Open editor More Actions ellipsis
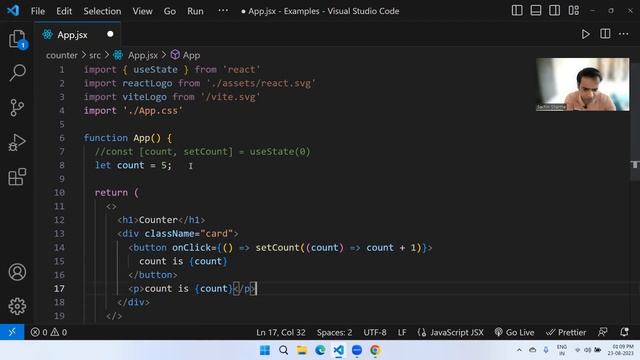Screen dimensions: 640x360 [x=623, y=34]
